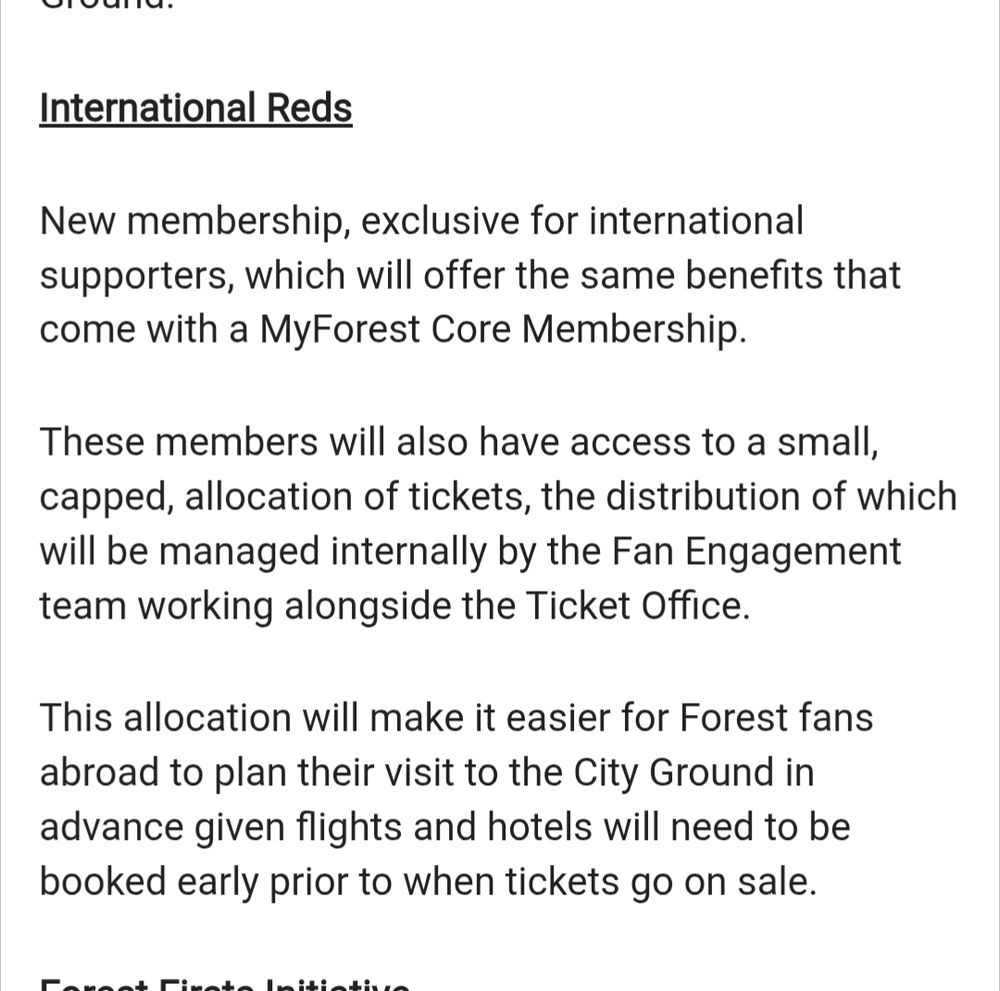This screenshot has height=991, width=1000.
Task: Click the partially visible Forest Firsts Initiative heading
Action: click(224, 984)
